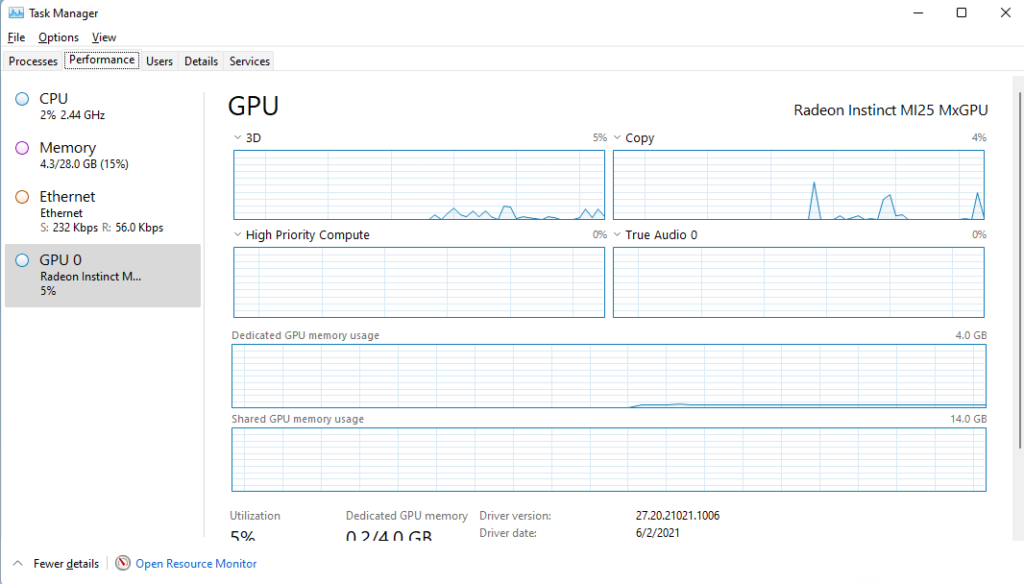Switch to the Processes tab

tap(32, 61)
